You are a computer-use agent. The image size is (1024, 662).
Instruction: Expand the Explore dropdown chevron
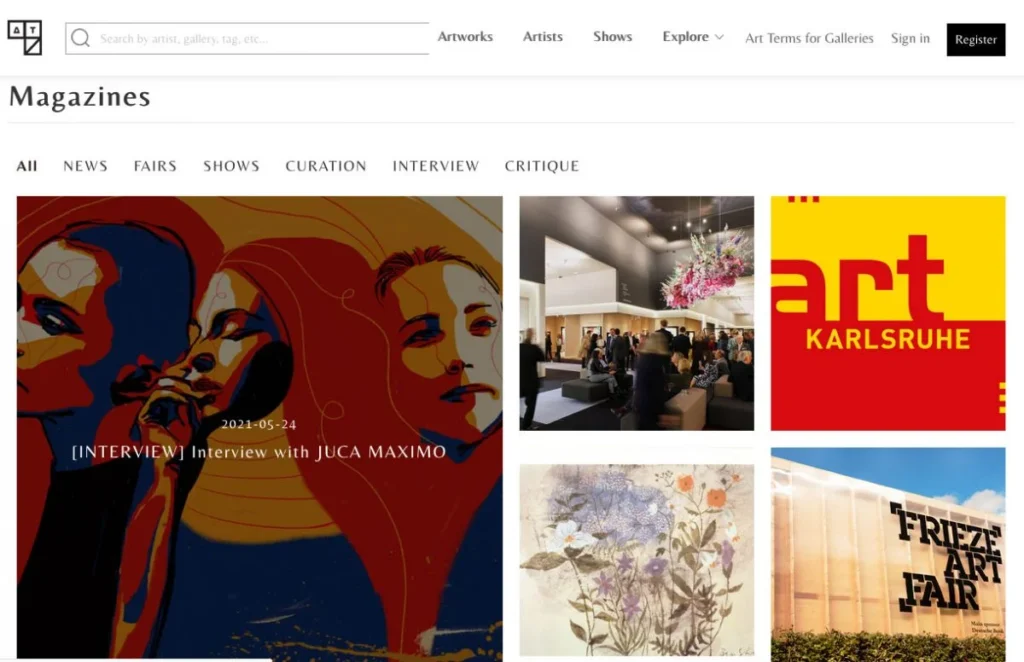tap(719, 37)
